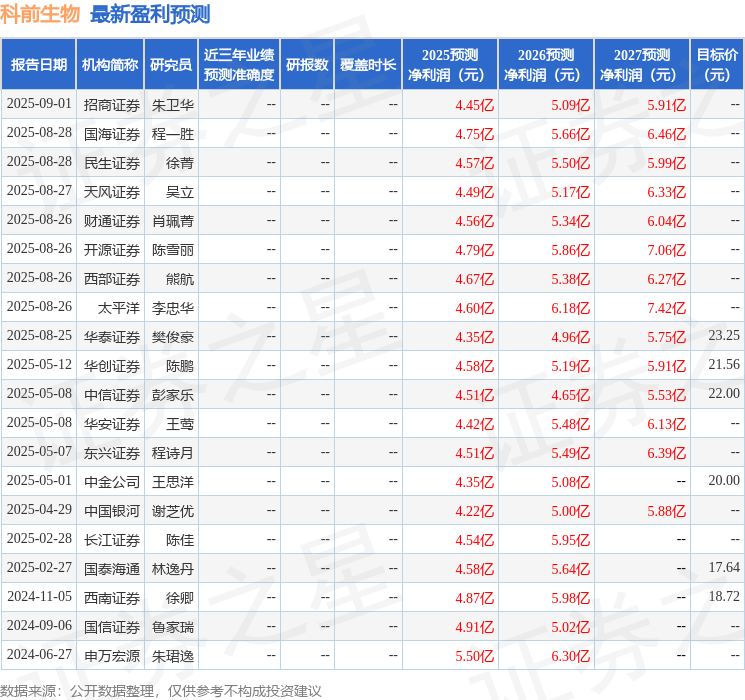745x700 pixels.
Task: Select the 华泰证券 institution cell
Action: (112, 337)
